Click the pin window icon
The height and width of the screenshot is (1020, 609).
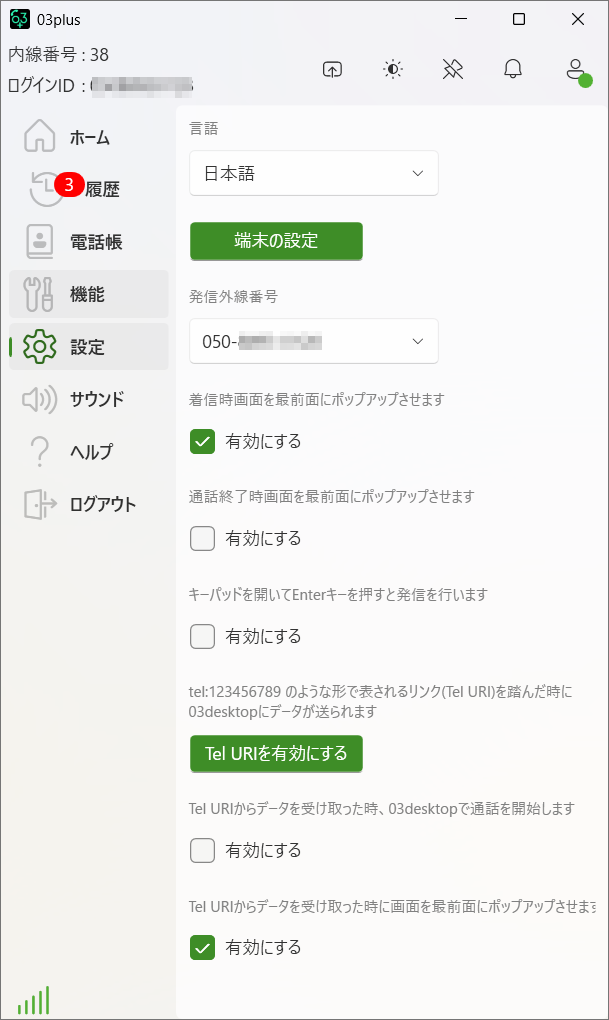point(453,69)
